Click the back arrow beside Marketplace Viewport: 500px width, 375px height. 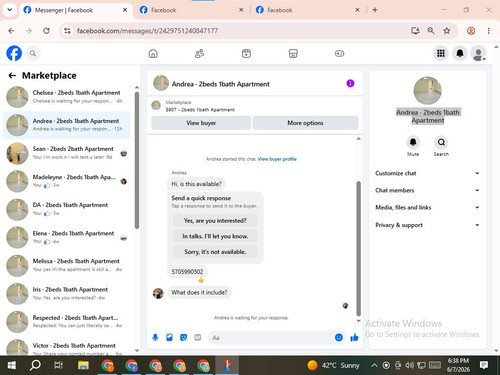(x=12, y=76)
